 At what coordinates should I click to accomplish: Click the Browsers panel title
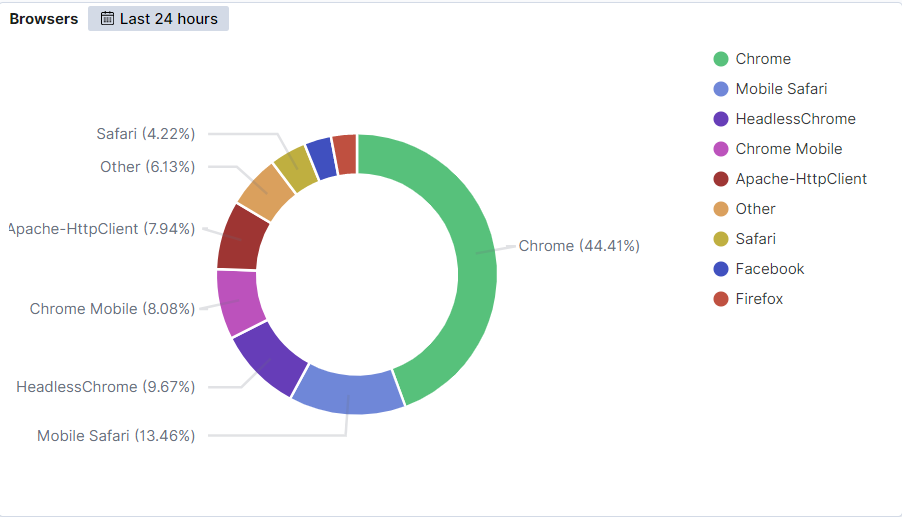[44, 19]
